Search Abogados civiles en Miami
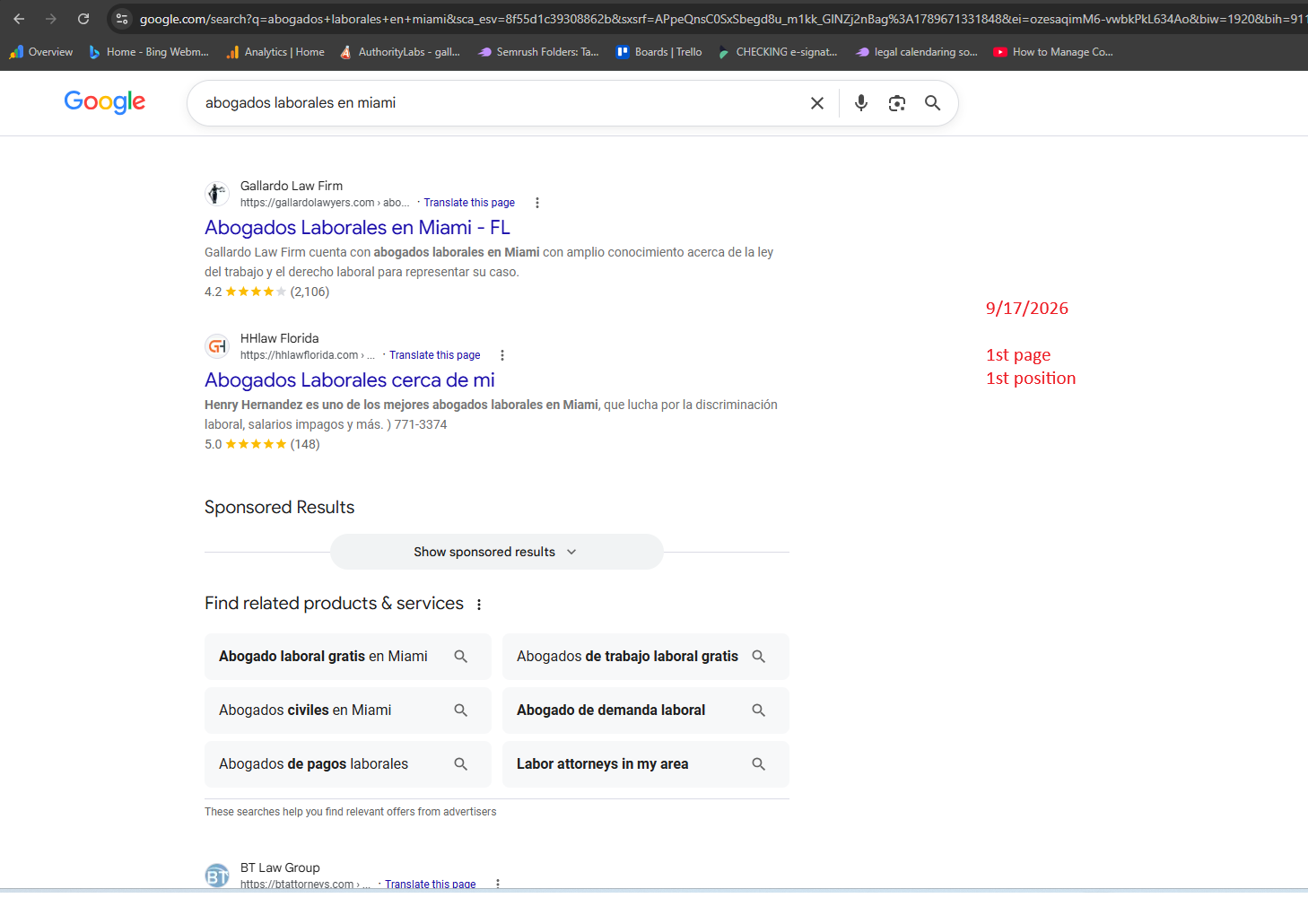 click(348, 710)
